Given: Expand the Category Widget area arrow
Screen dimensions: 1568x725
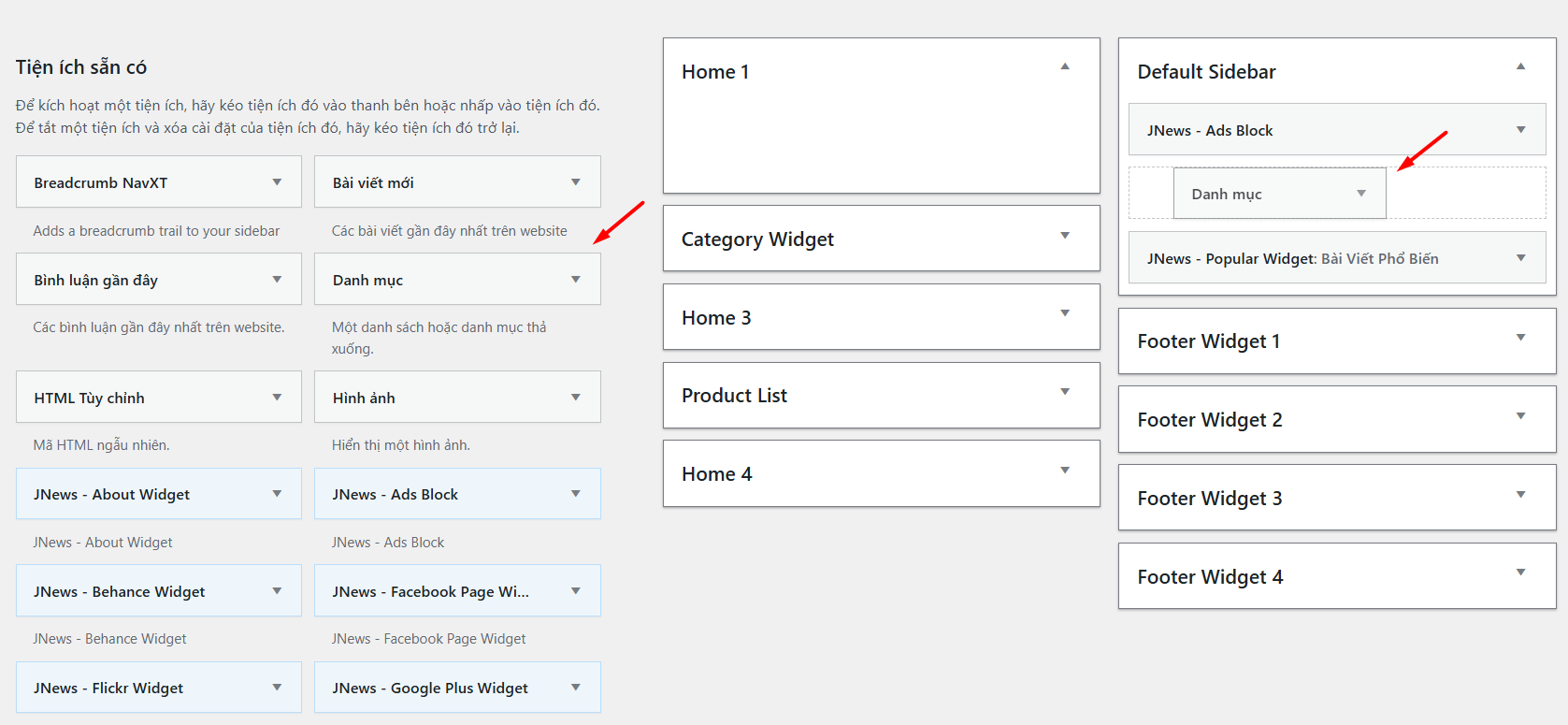Looking at the screenshot, I should [x=1065, y=236].
